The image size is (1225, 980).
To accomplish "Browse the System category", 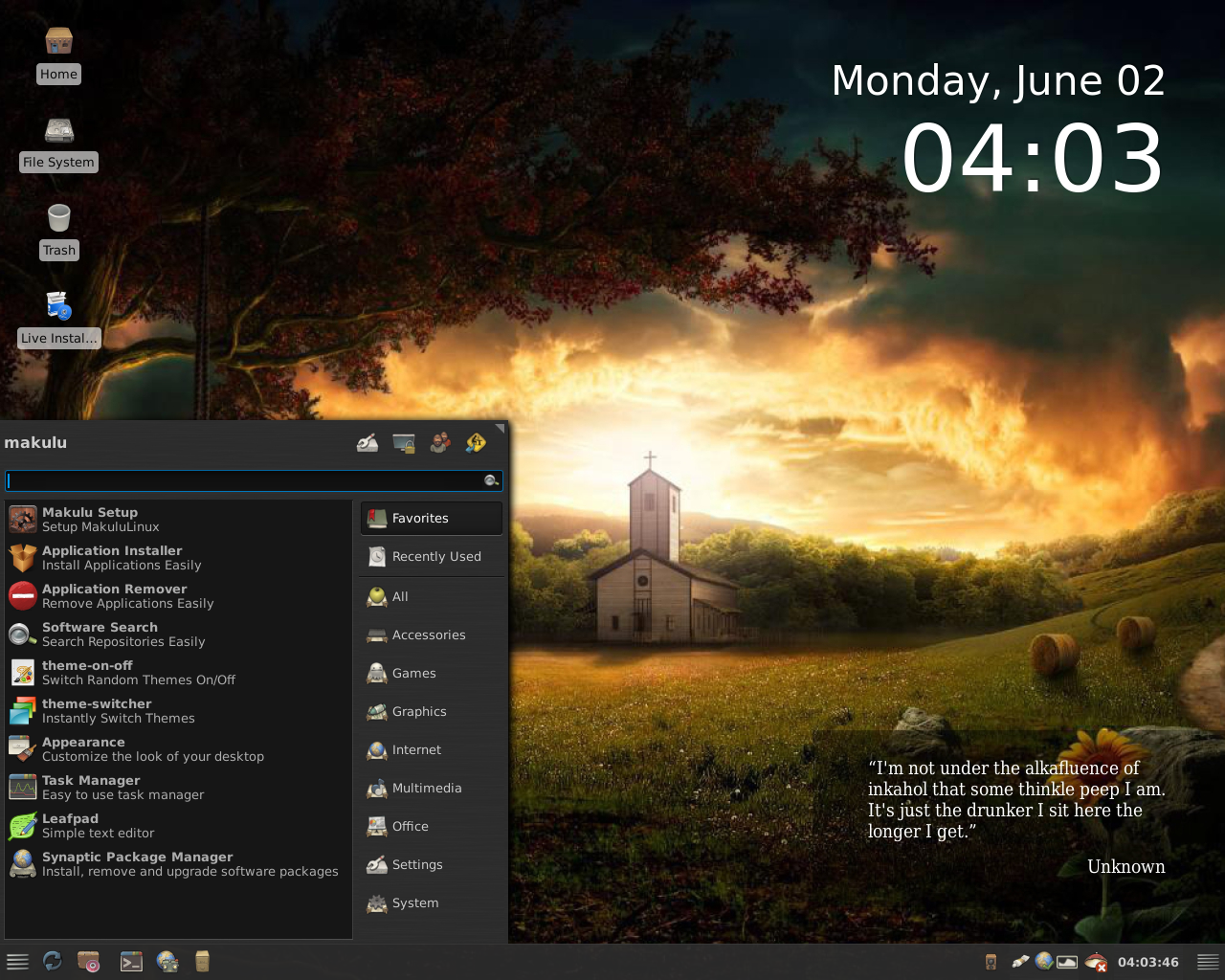I will (x=432, y=902).
